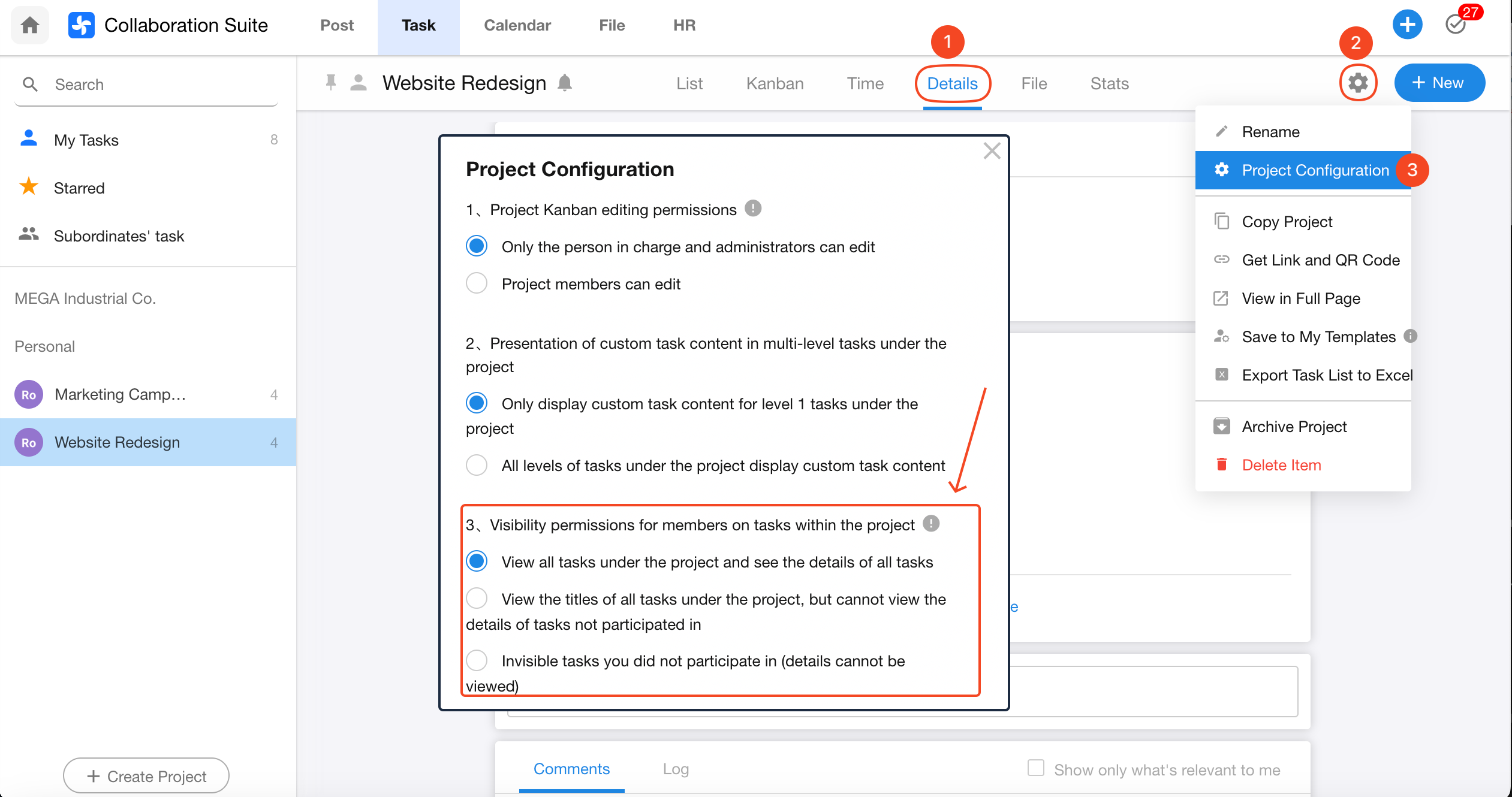Click the blue plus quick-create icon
The image size is (1512, 797).
[1407, 25]
